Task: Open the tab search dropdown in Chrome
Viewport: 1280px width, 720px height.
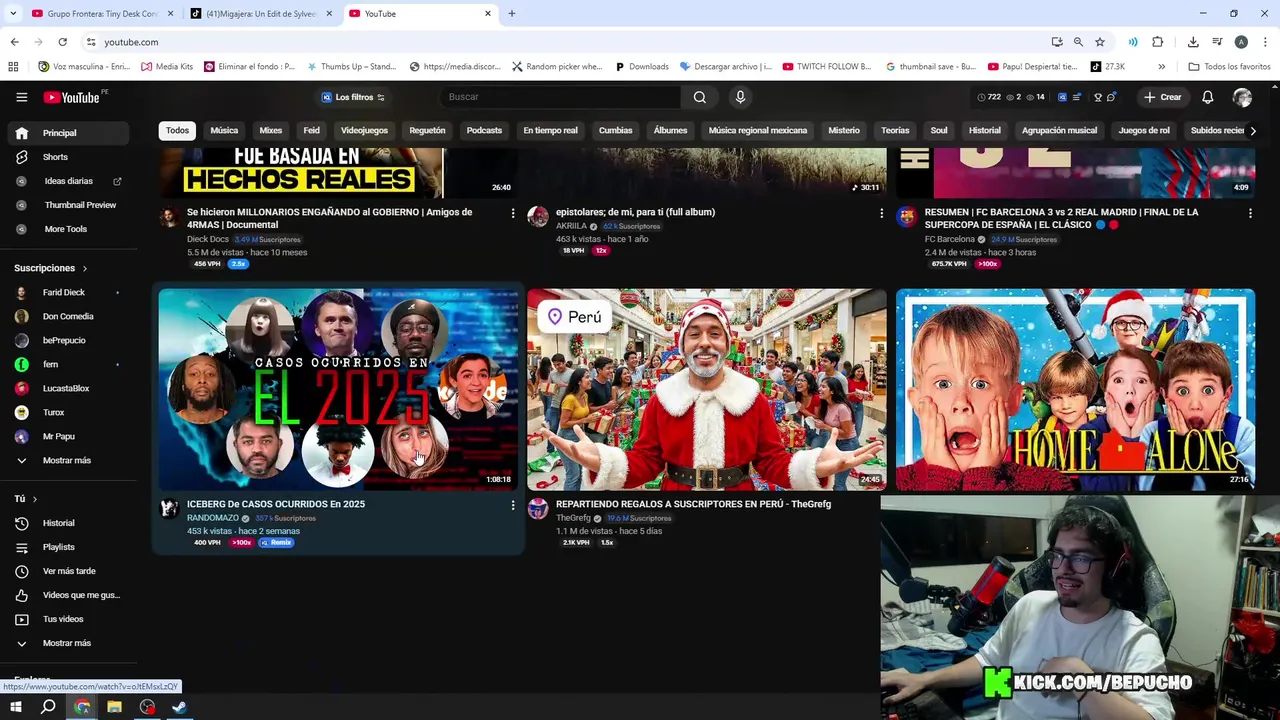Action: click(x=13, y=14)
